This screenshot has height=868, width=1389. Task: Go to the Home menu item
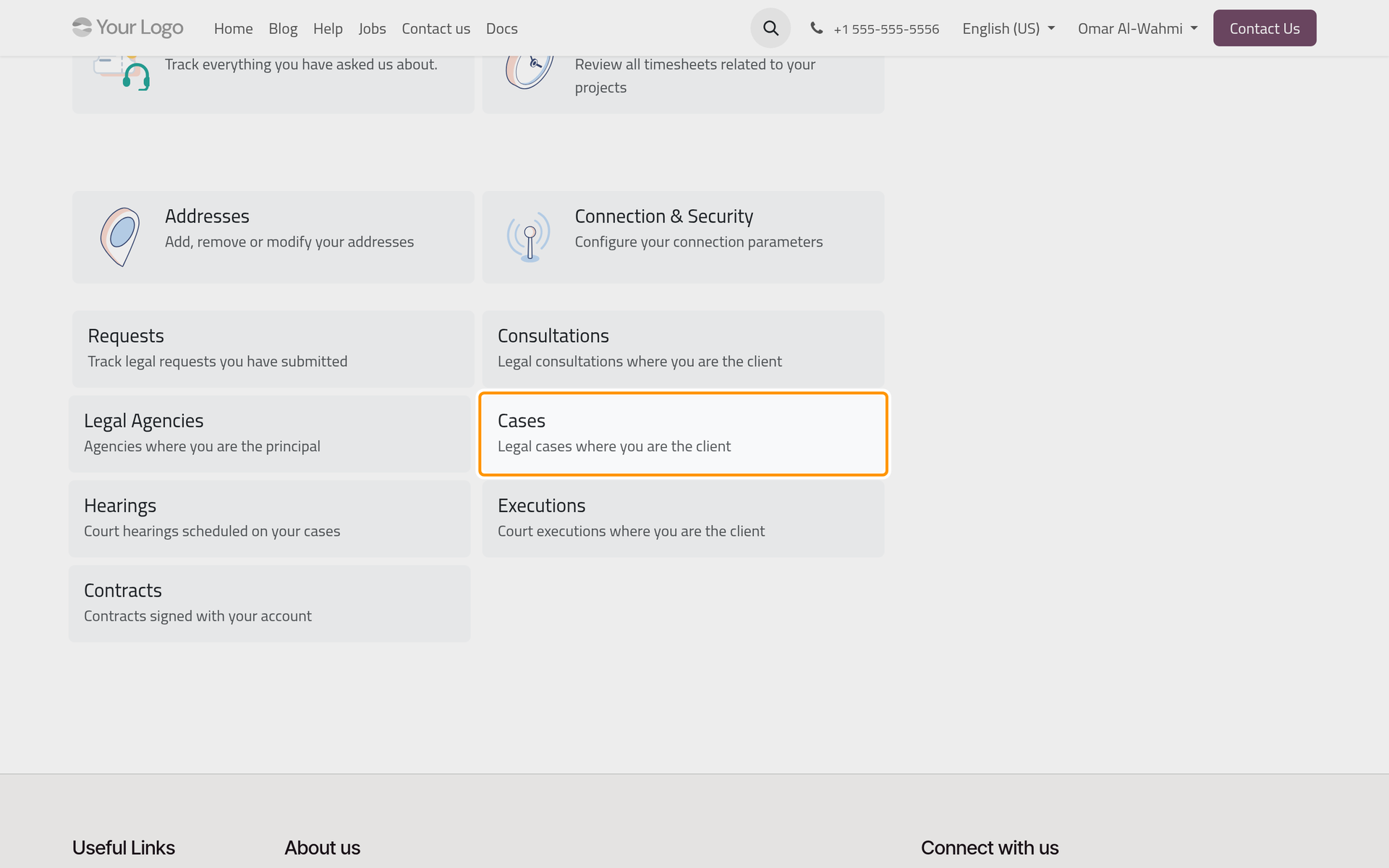click(x=233, y=28)
